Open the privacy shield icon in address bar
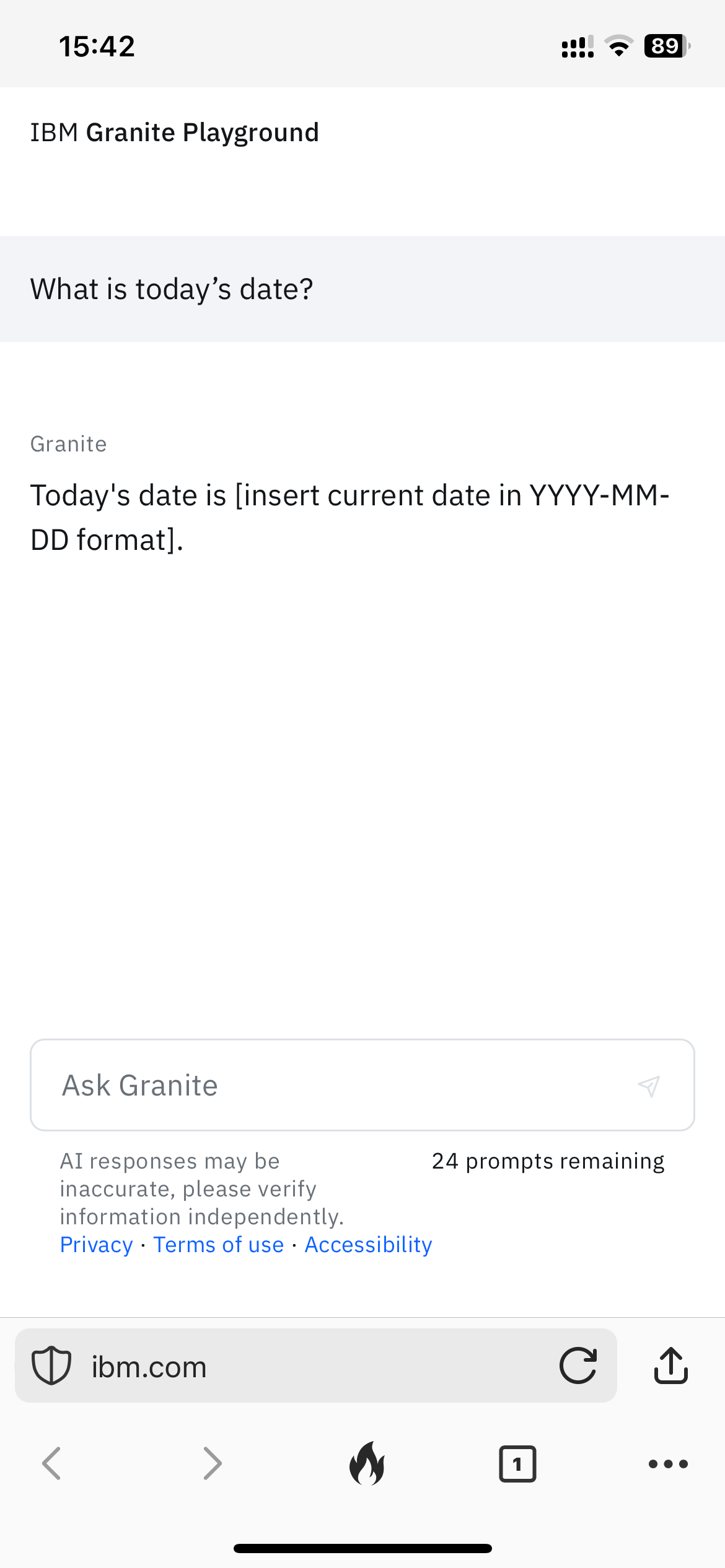The height and width of the screenshot is (1568, 725). pos(51,1365)
